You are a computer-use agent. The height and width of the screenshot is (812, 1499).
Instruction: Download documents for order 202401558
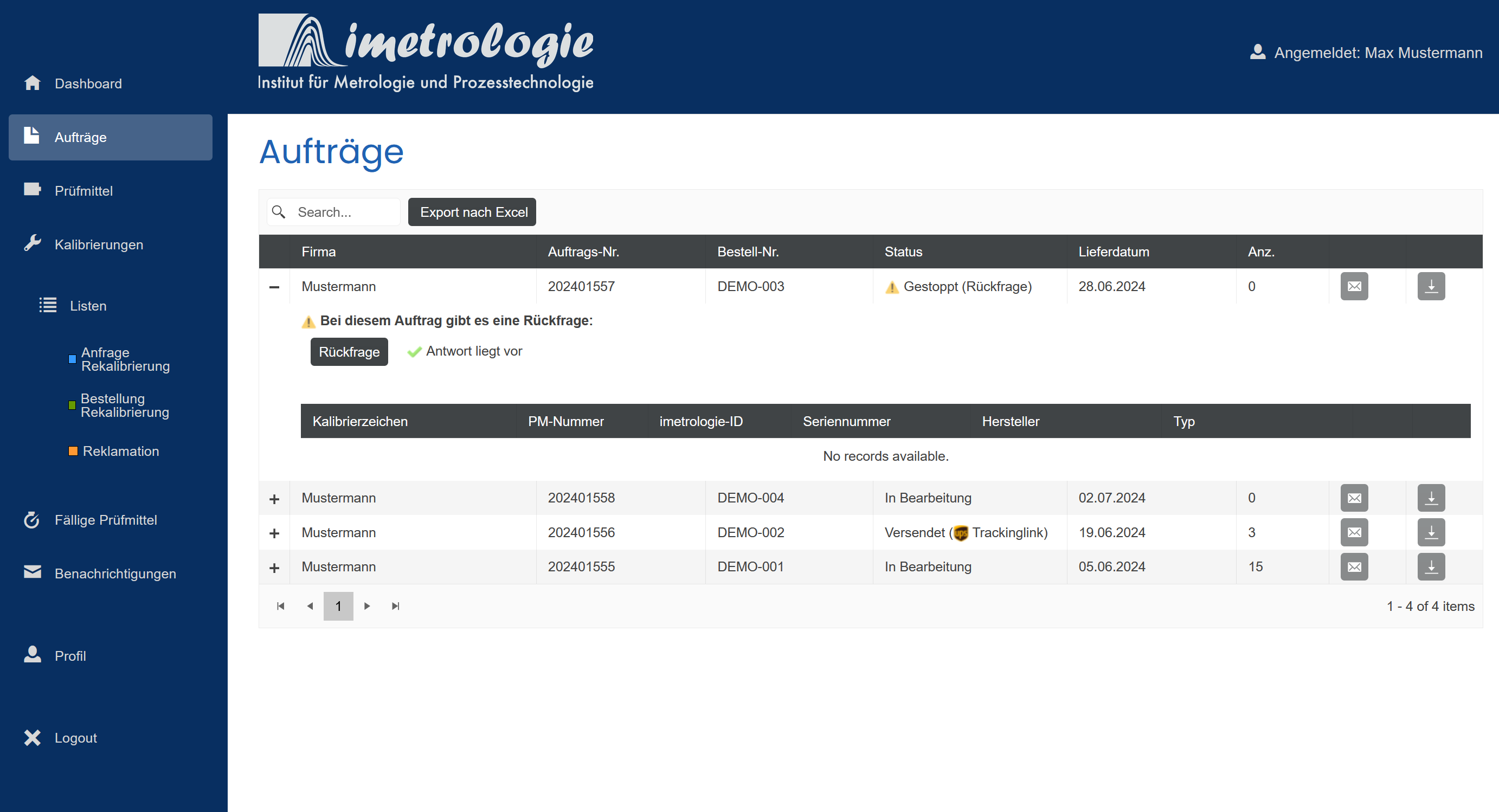coord(1431,498)
